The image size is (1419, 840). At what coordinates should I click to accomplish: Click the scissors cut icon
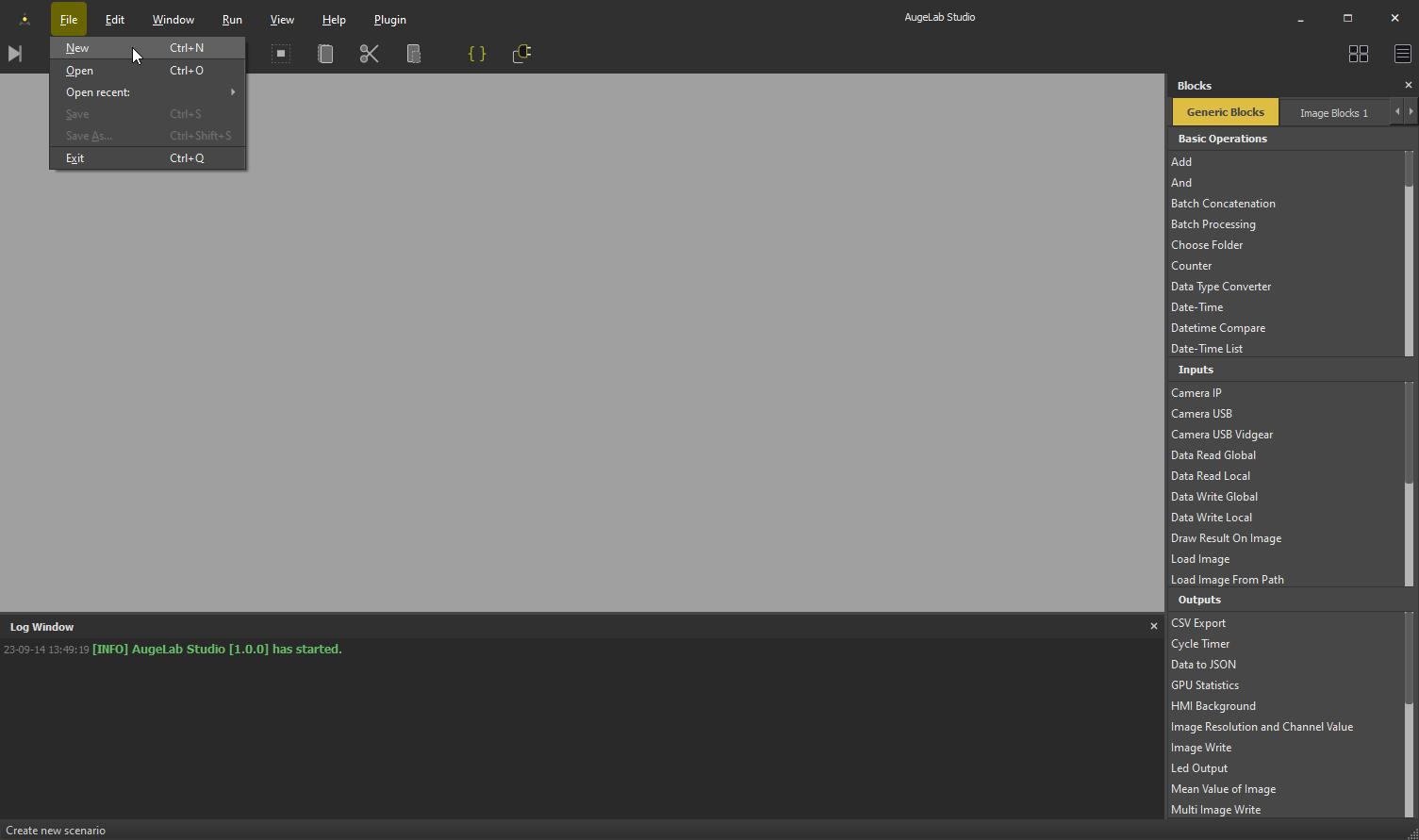tap(369, 54)
